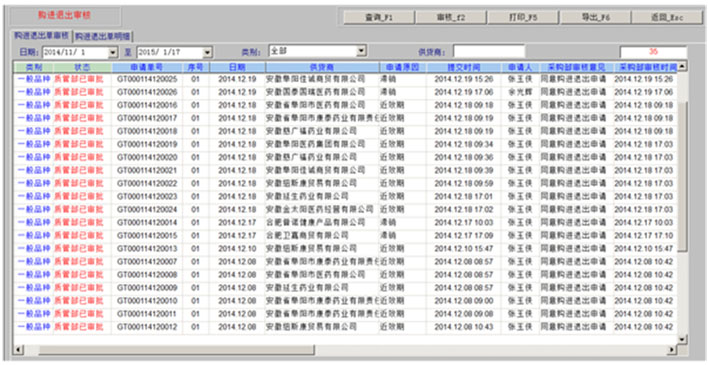Switch to the 购进退出单明细 tab
The image size is (708, 365).
click(x=103, y=37)
